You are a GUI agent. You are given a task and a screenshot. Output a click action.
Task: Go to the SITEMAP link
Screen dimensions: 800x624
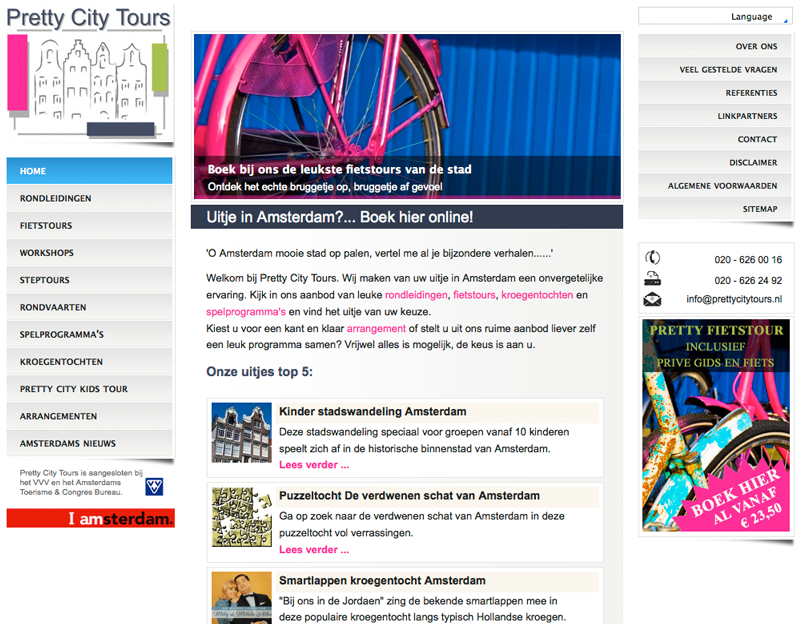pos(715,209)
